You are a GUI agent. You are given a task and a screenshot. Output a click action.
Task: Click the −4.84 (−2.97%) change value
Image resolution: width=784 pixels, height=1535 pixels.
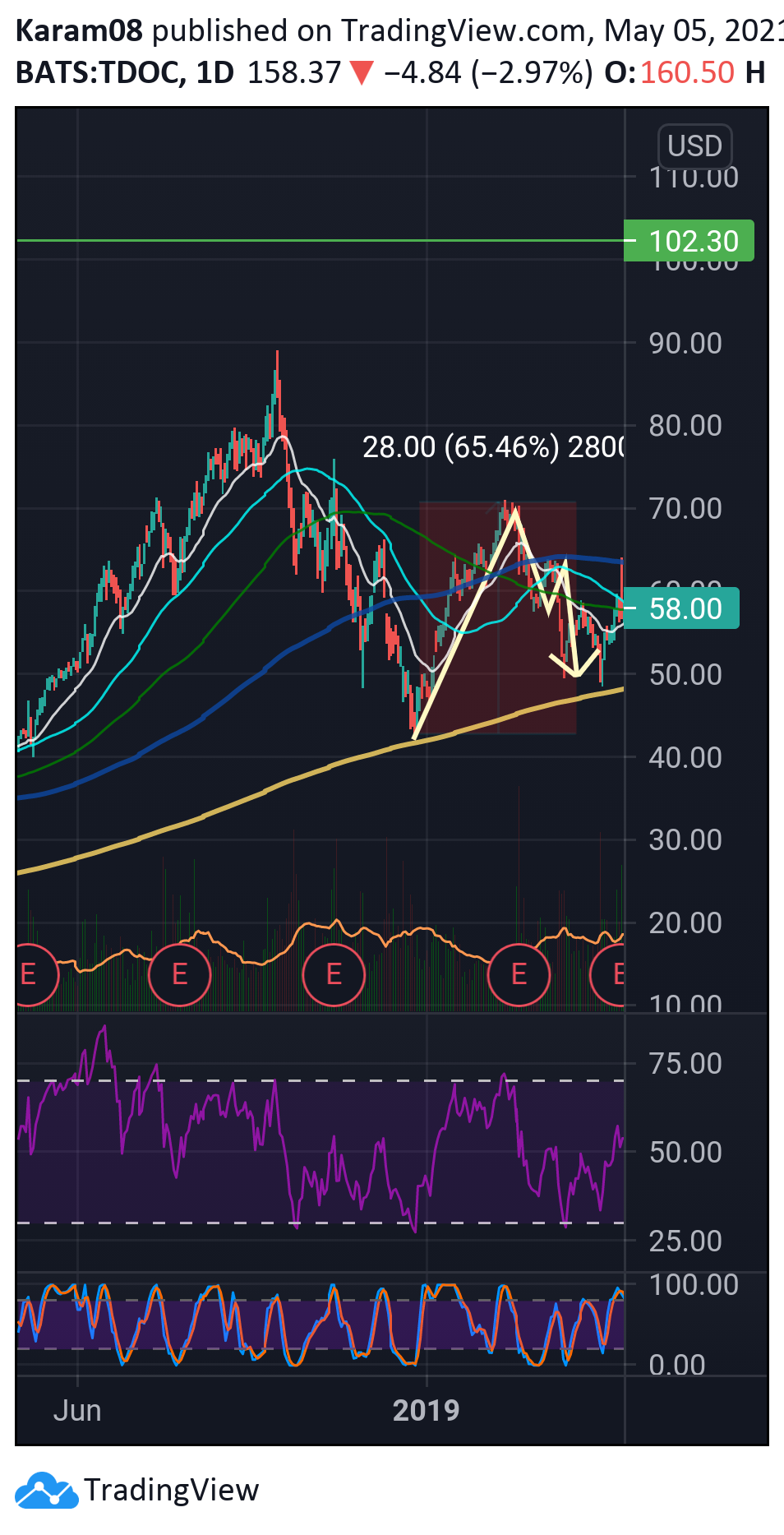tap(488, 72)
